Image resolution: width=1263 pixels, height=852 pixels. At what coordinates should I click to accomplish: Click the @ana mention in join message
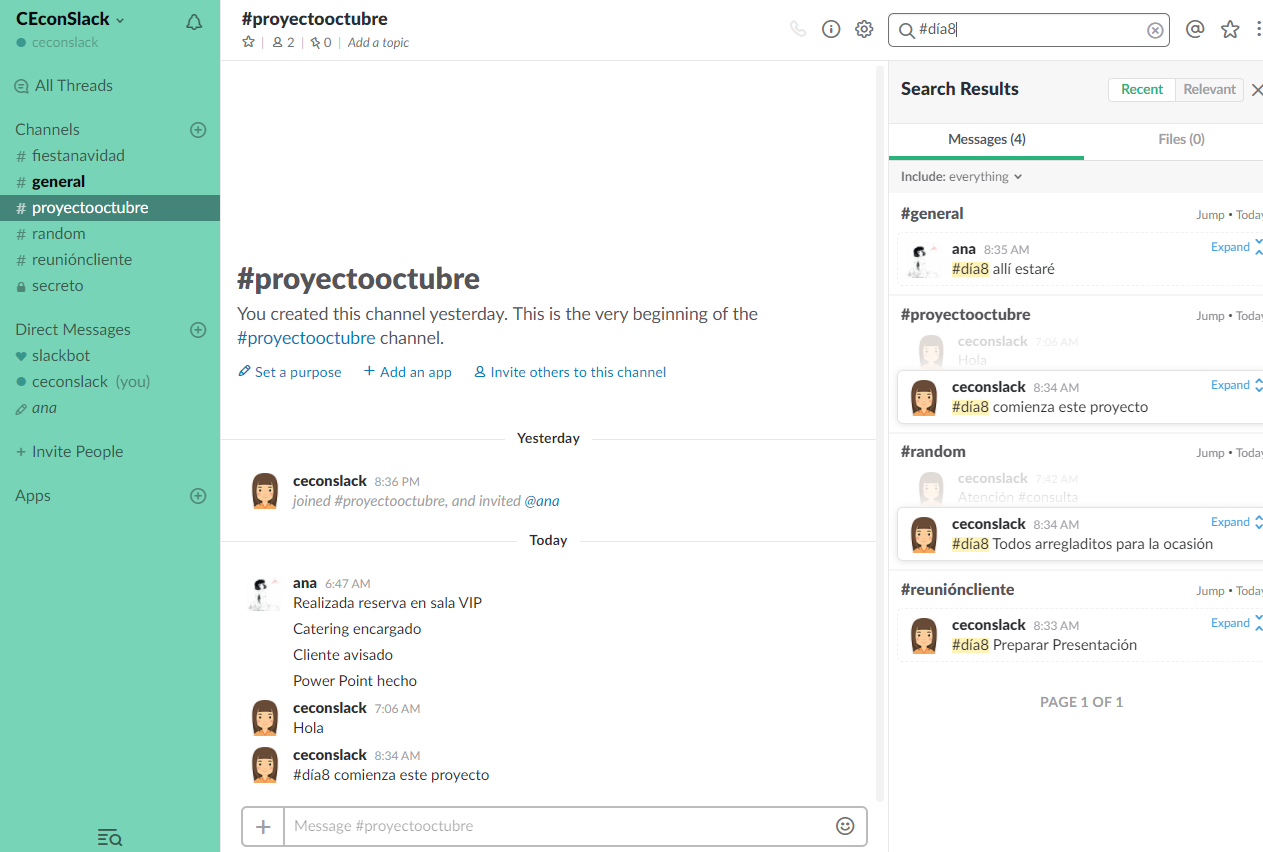tap(542, 501)
